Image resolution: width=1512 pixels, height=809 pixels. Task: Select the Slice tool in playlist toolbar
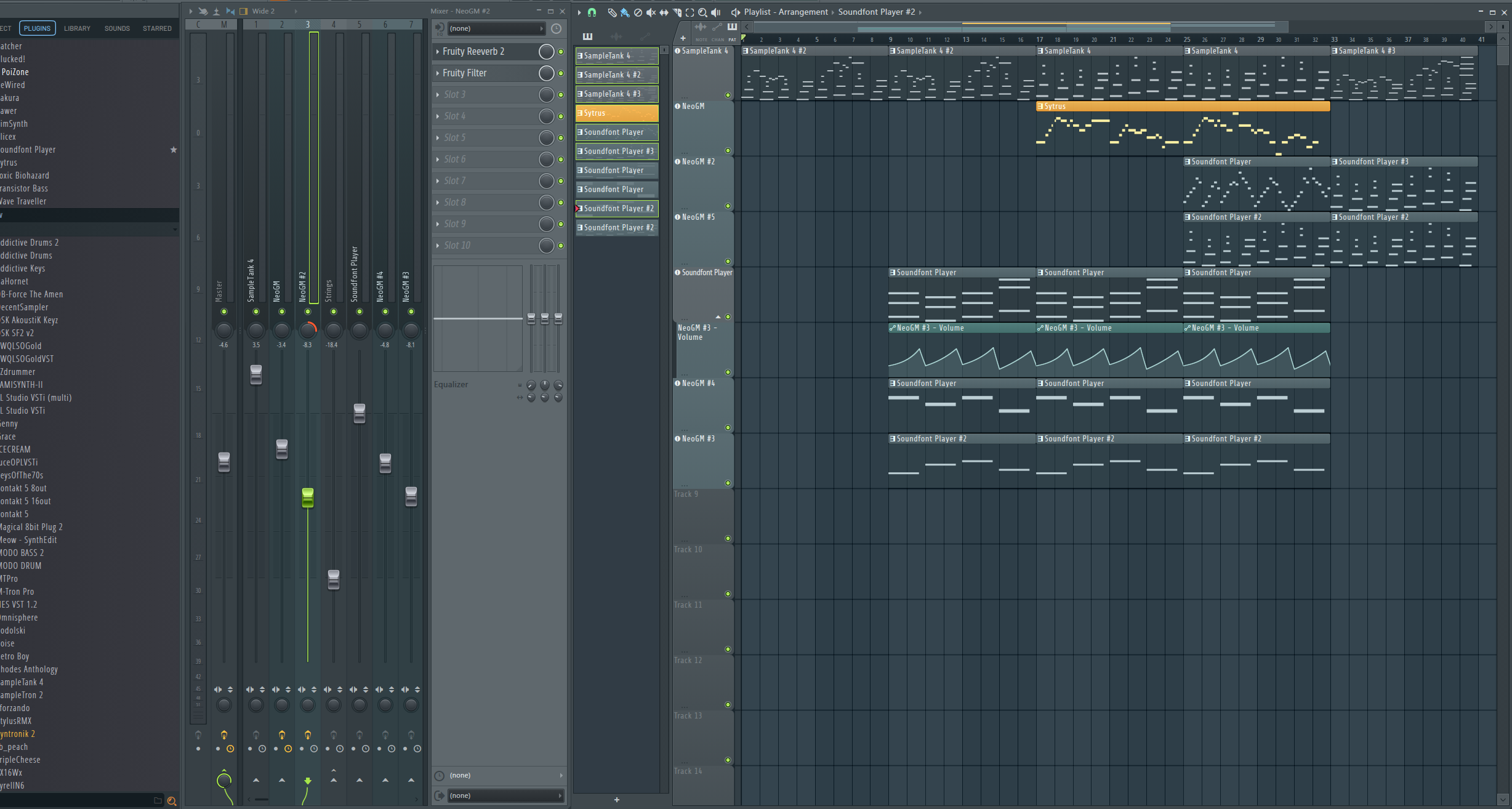pyautogui.click(x=677, y=12)
